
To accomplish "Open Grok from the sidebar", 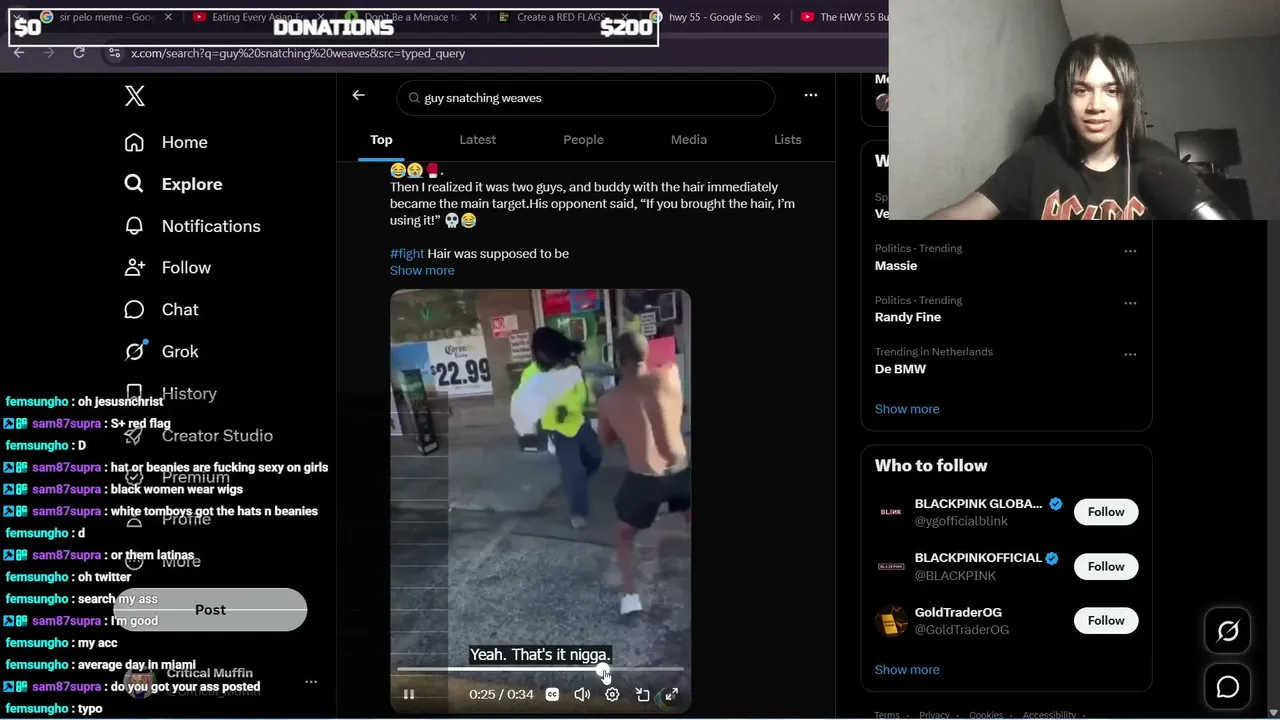I will point(161,352).
